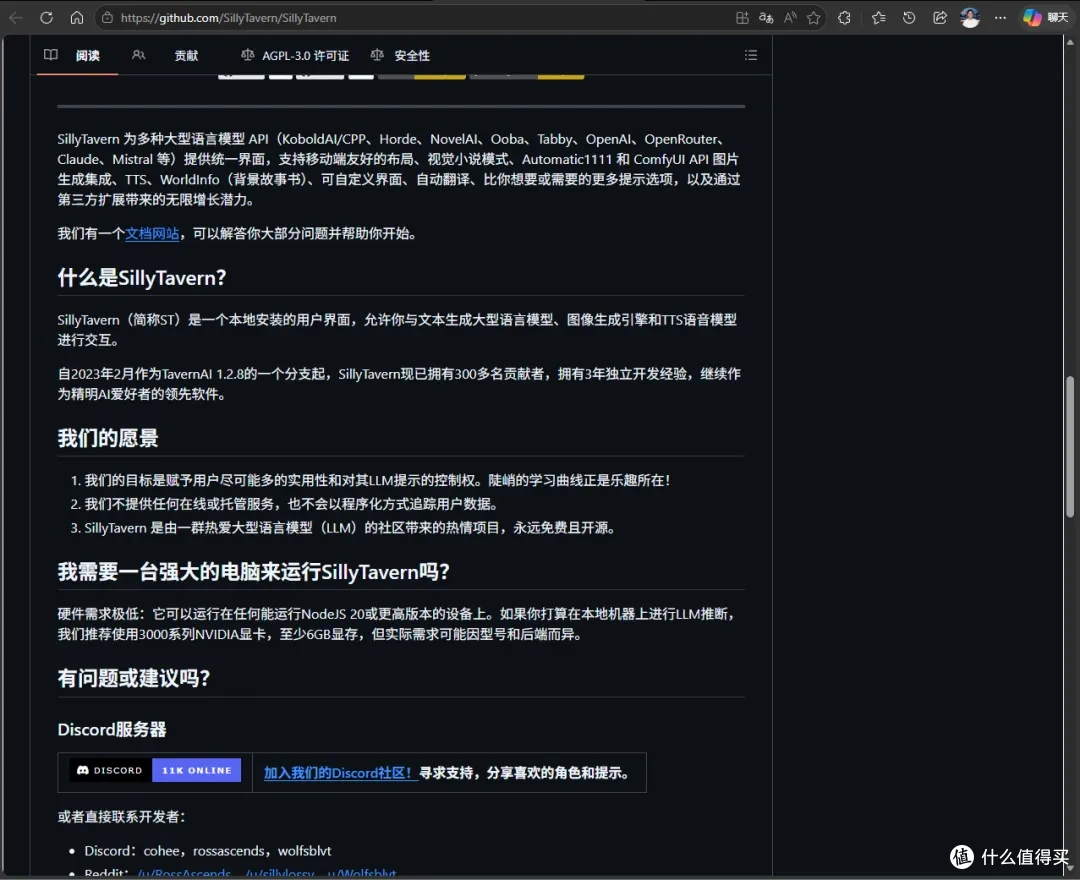Open the user profile avatar

[970, 18]
